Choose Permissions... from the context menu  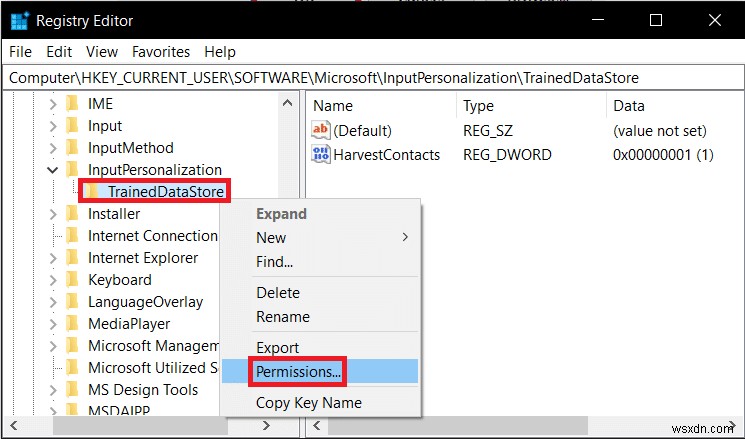tap(320, 372)
